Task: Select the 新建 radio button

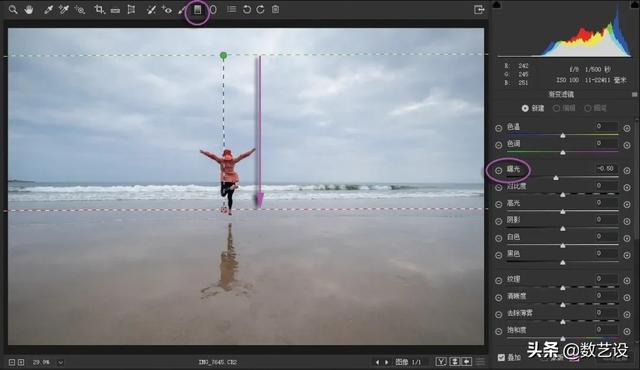Action: pos(525,109)
